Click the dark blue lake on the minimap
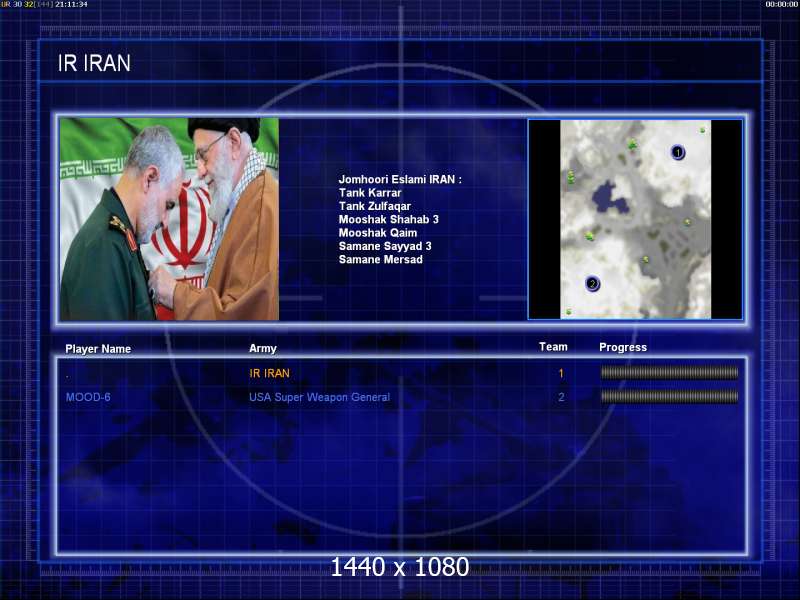Image resolution: width=800 pixels, height=600 pixels. click(610, 197)
